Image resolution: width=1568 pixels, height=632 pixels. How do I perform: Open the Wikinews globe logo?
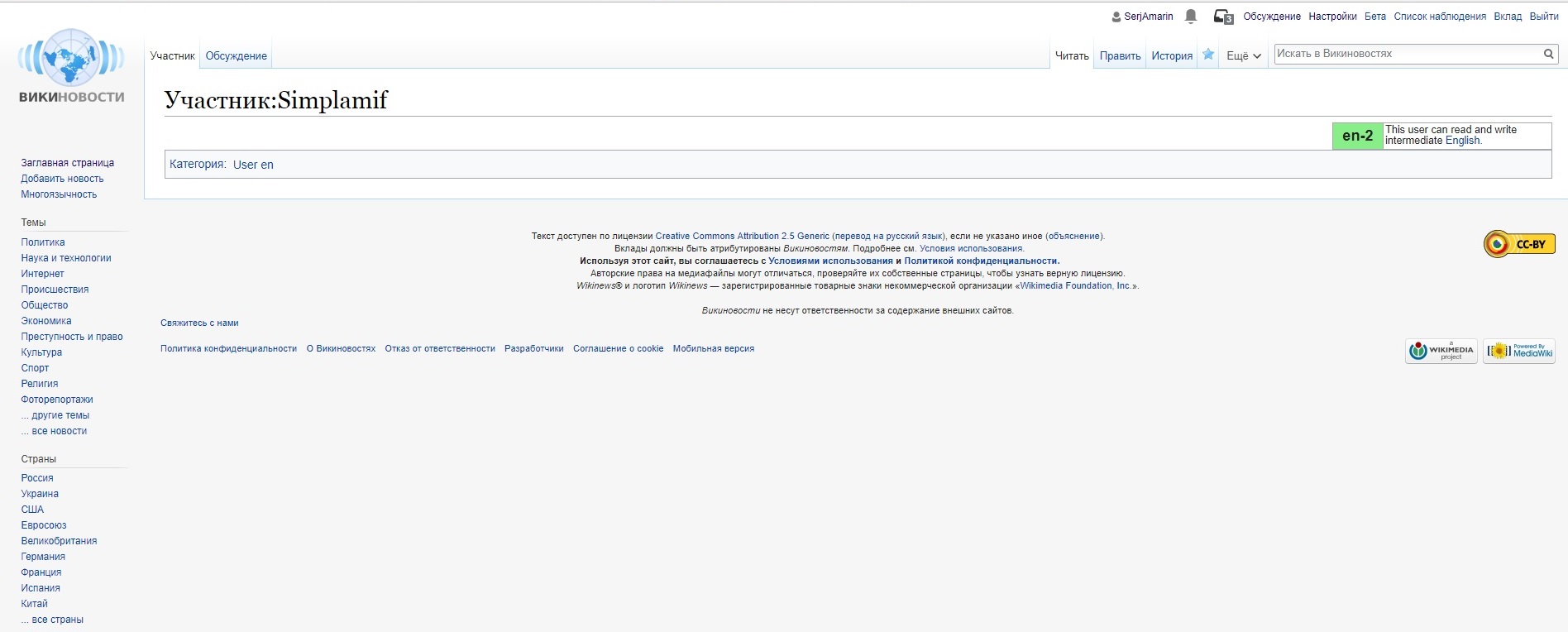click(x=72, y=66)
